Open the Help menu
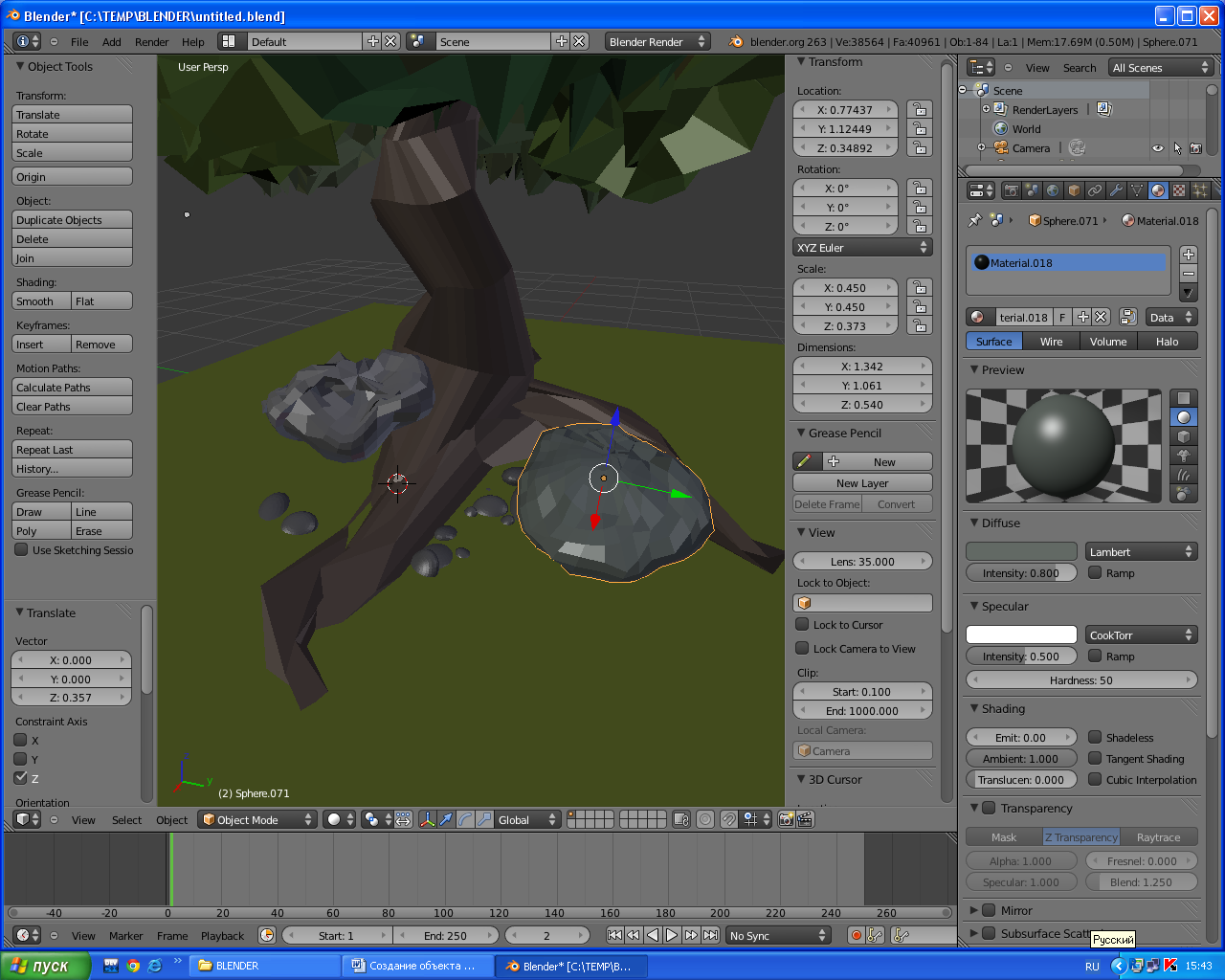The height and width of the screenshot is (980, 1225). click(193, 41)
